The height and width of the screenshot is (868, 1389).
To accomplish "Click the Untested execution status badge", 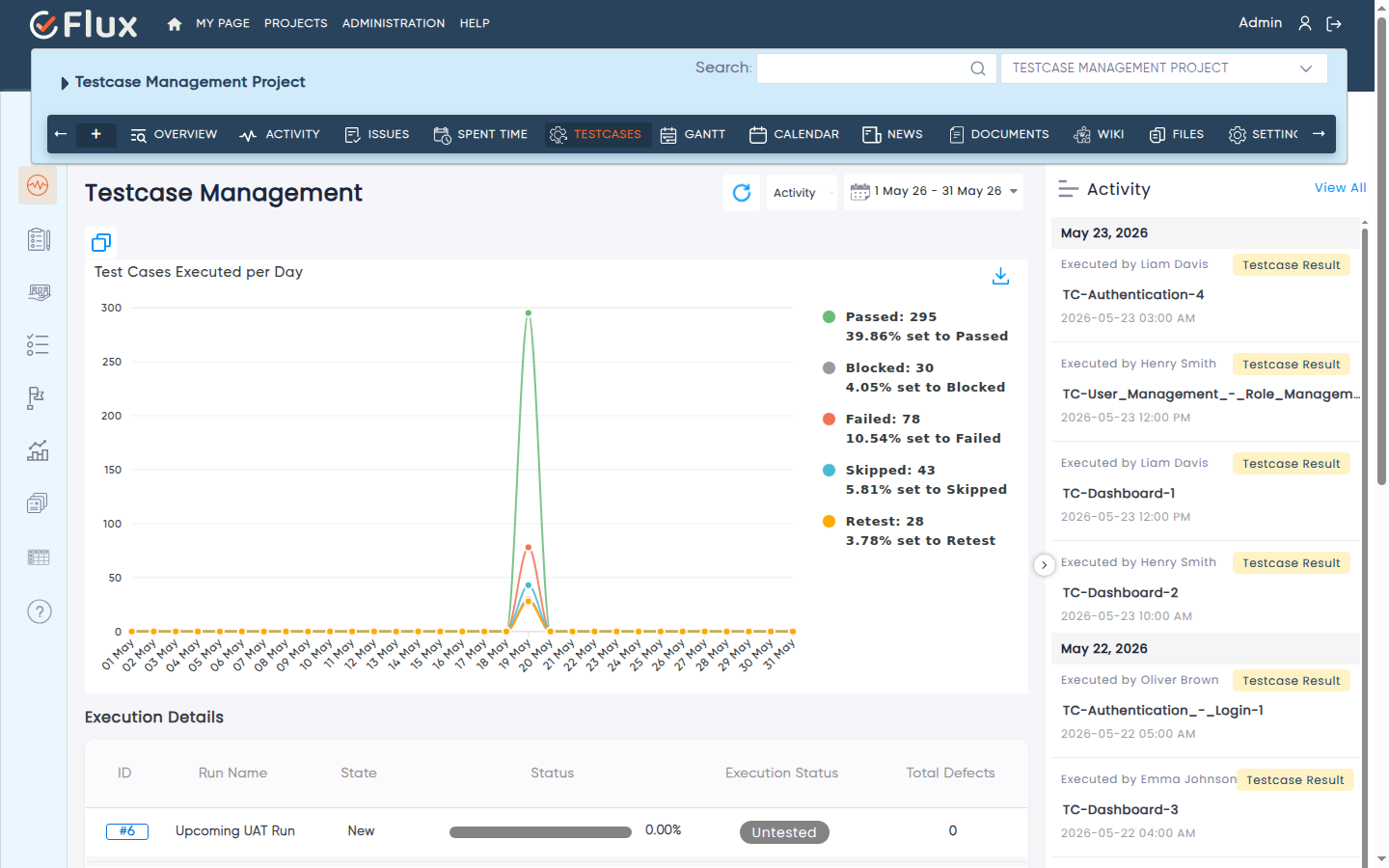I will pyautogui.click(x=784, y=832).
